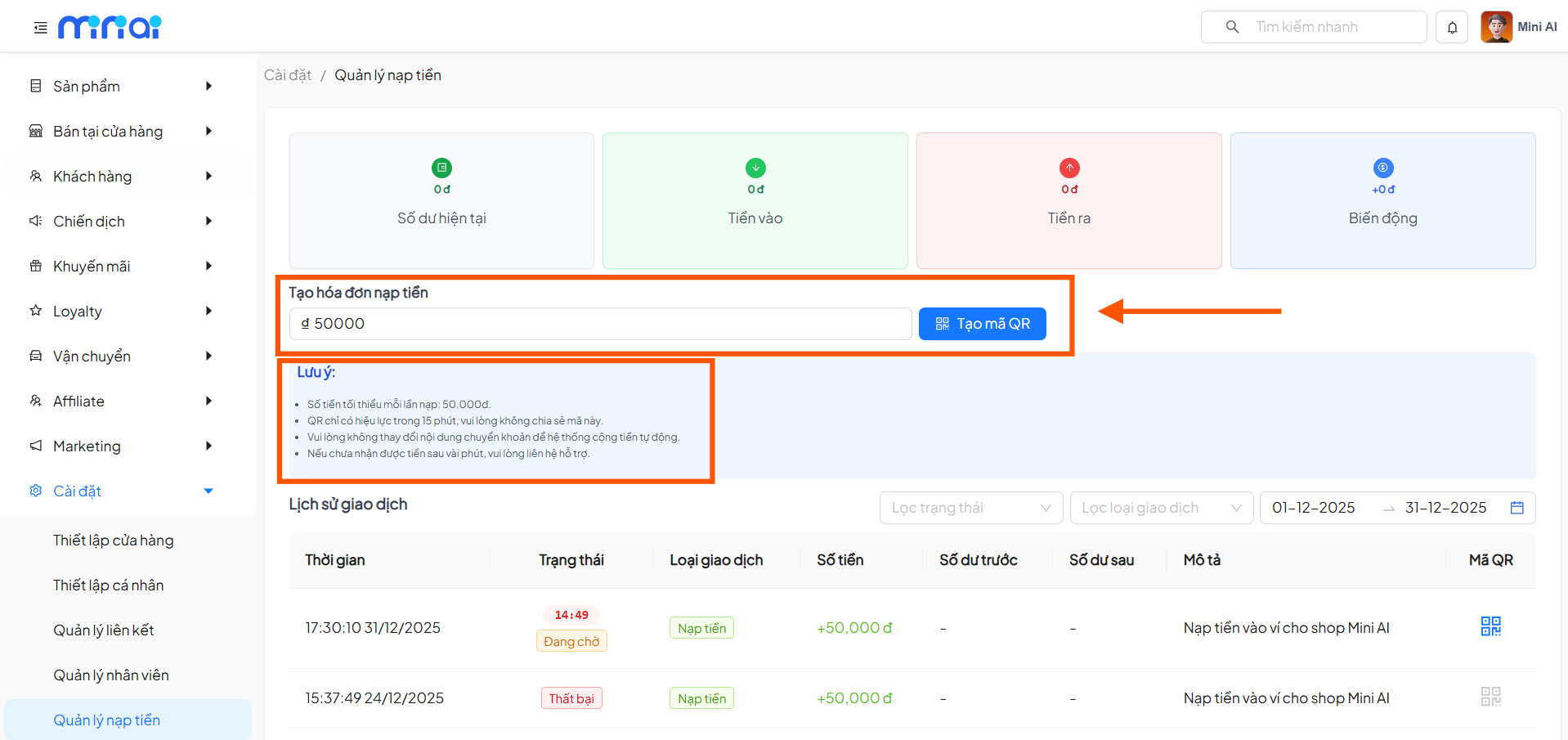The width and height of the screenshot is (1568, 740).
Task: Expand the Marketing menu chevron
Action: (x=209, y=446)
